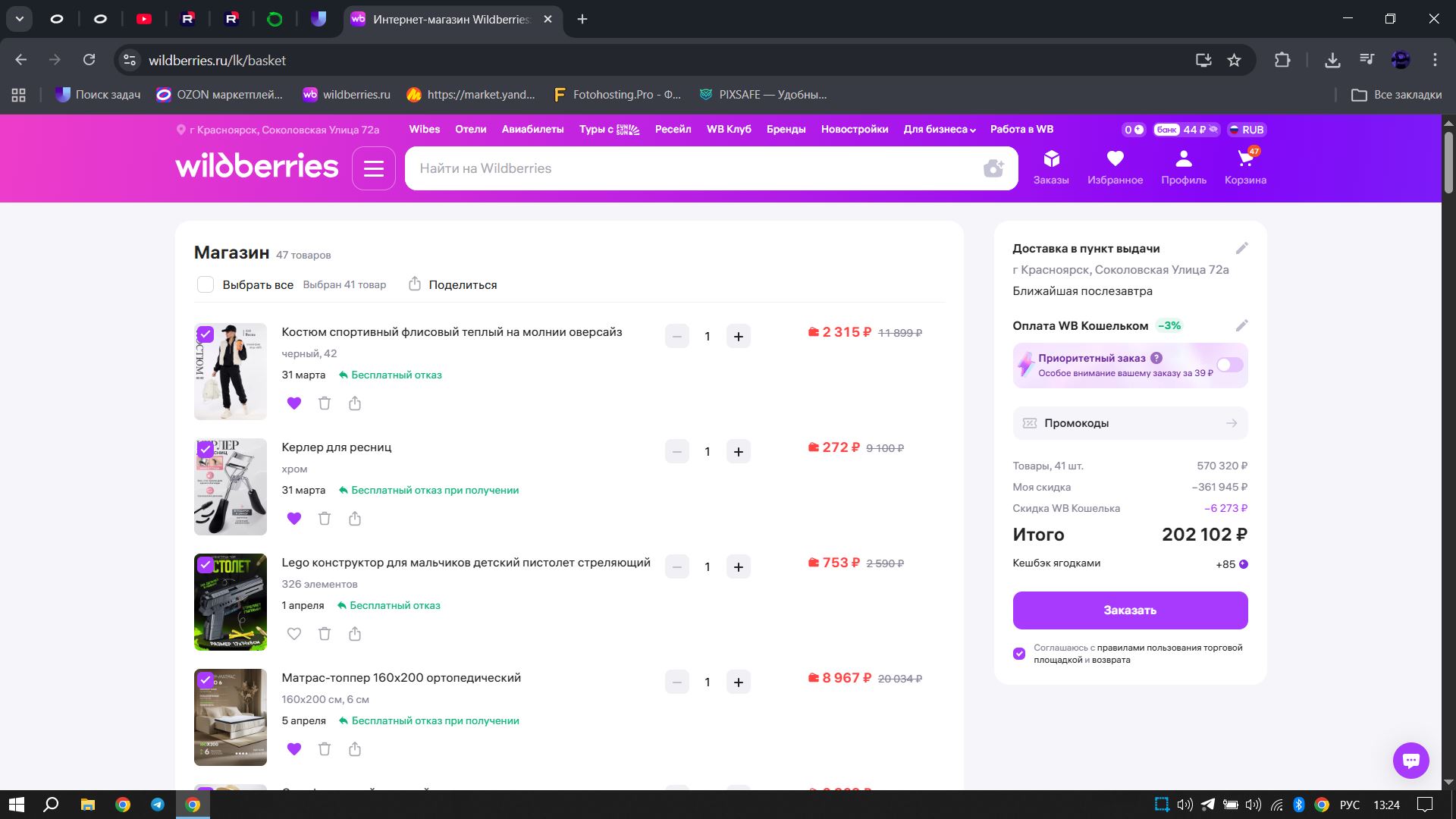
Task: Enable the Приоритетный заказ switch
Action: click(x=1229, y=365)
